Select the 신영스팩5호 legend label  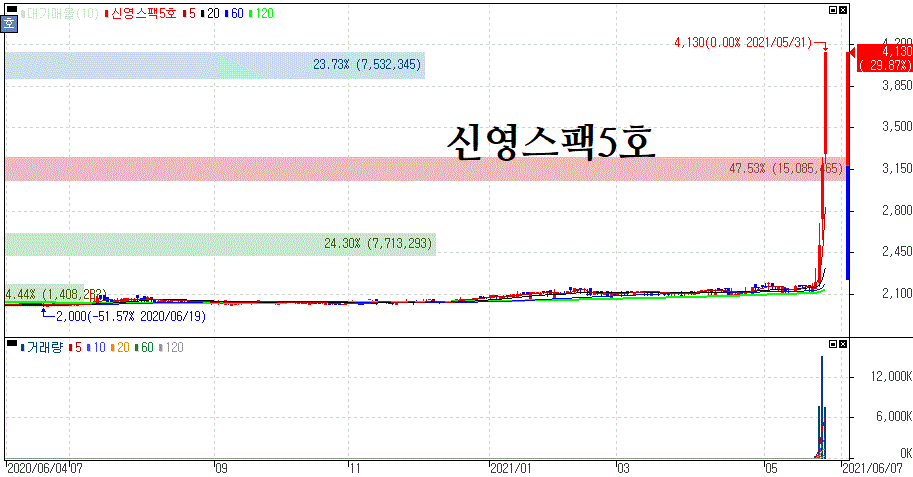(141, 13)
